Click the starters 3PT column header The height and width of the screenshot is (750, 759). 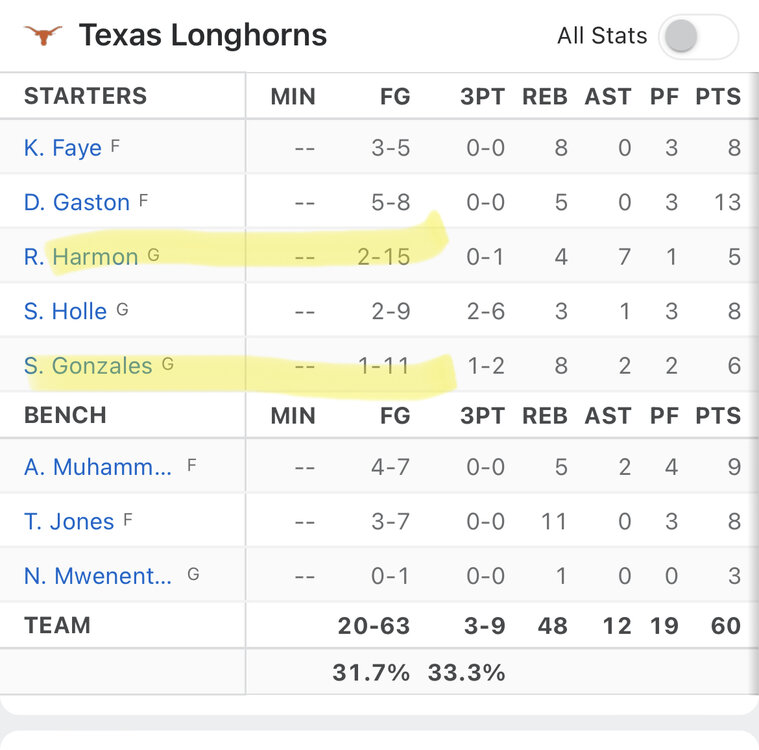(483, 97)
